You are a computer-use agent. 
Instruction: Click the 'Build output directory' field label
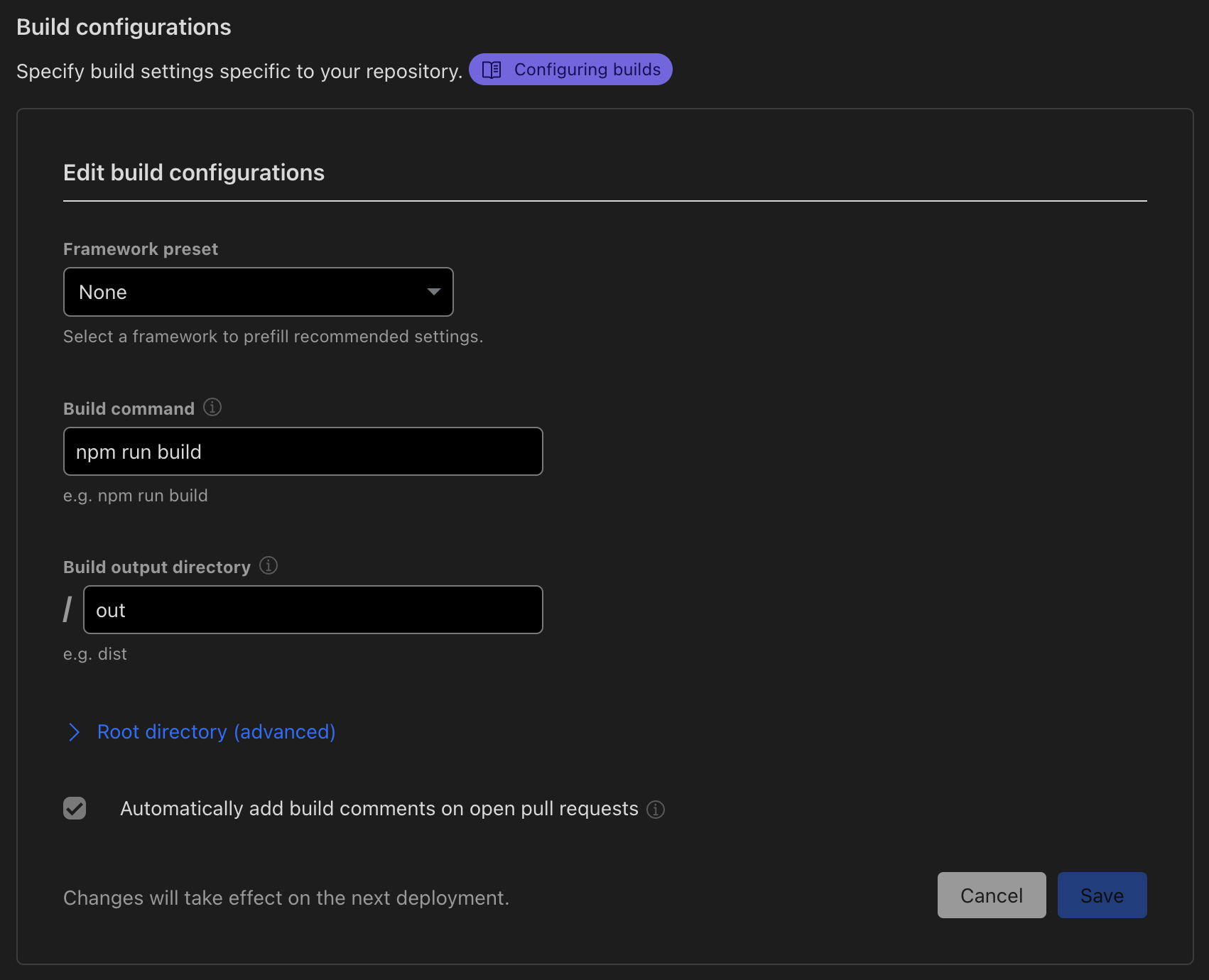point(157,567)
